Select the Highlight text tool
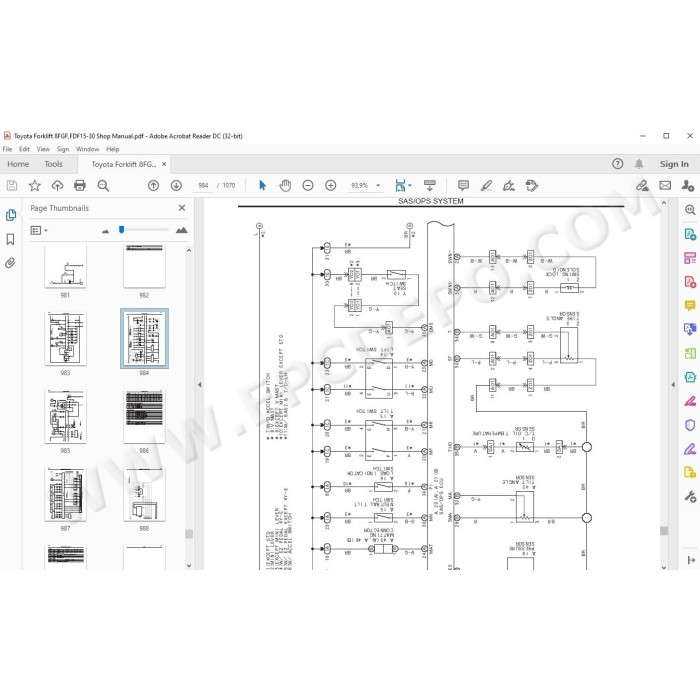 [486, 185]
